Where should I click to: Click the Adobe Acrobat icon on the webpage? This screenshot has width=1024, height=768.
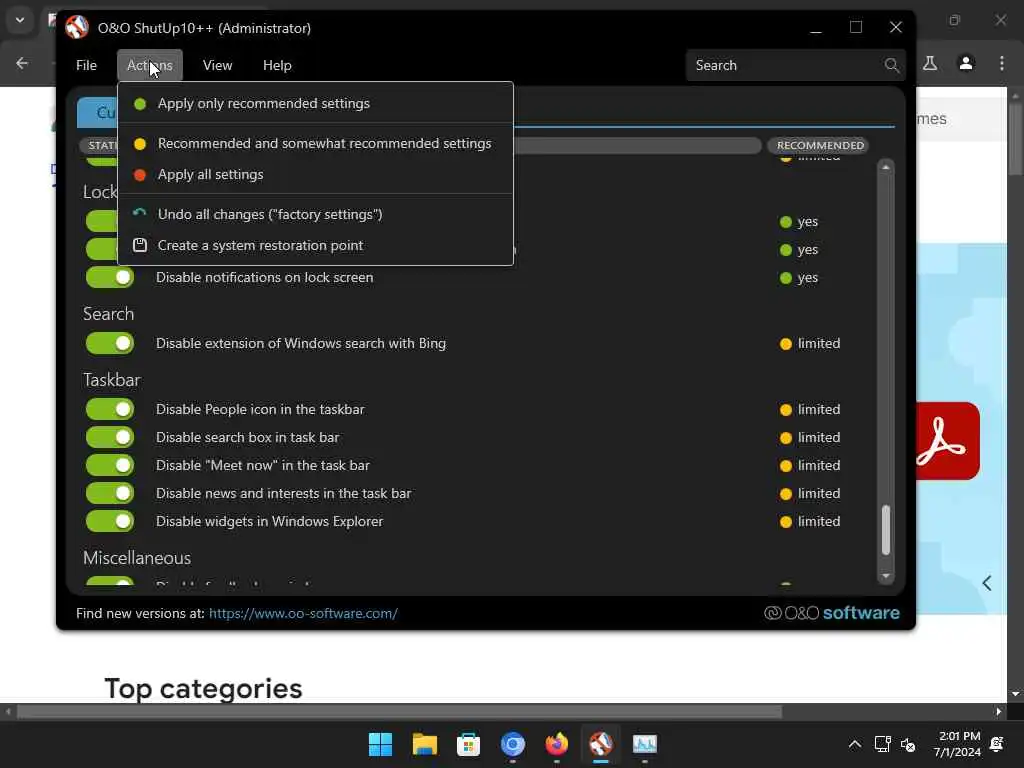click(946, 441)
